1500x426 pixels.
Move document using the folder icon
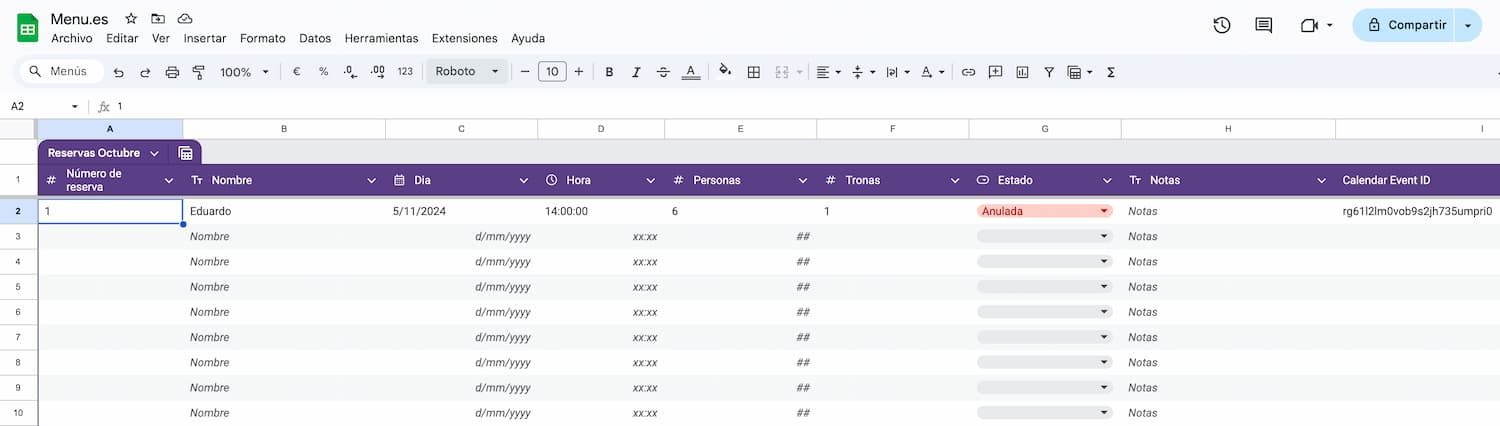(158, 19)
